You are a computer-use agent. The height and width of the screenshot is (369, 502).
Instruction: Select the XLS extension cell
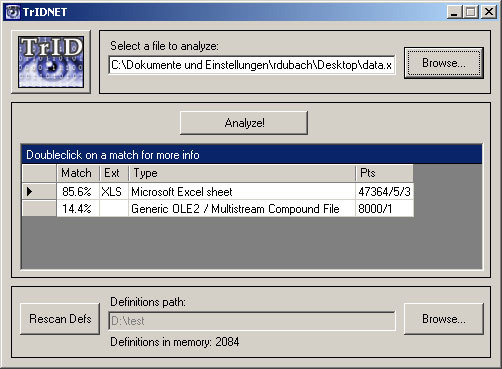114,192
